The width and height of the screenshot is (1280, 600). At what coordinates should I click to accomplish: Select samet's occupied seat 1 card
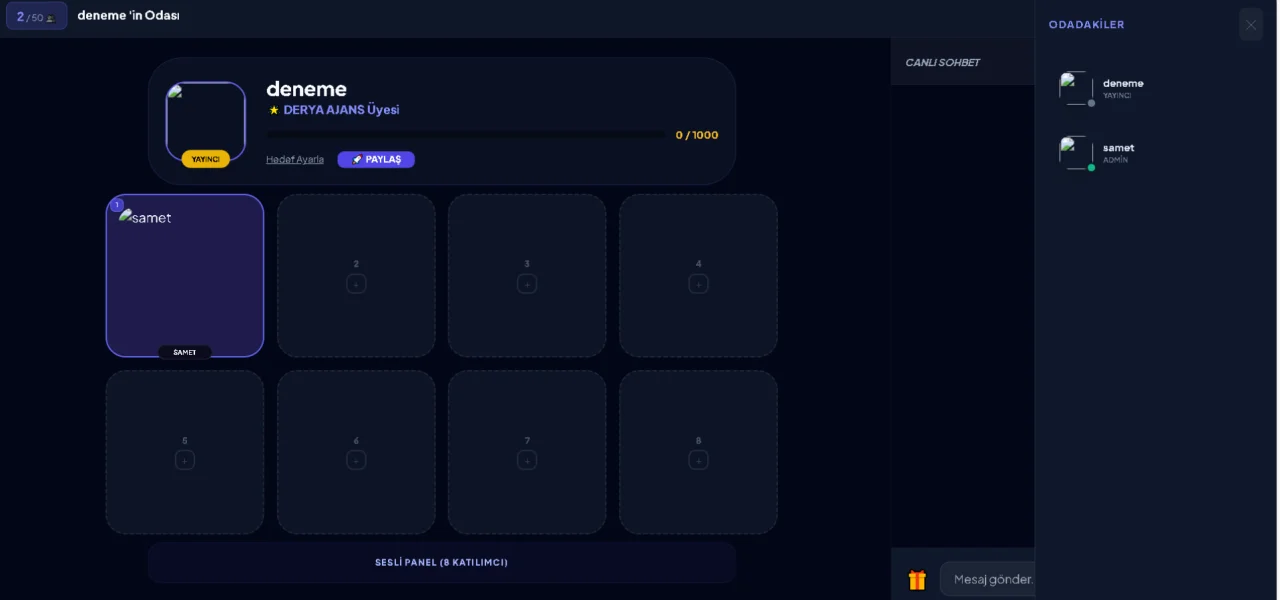185,275
